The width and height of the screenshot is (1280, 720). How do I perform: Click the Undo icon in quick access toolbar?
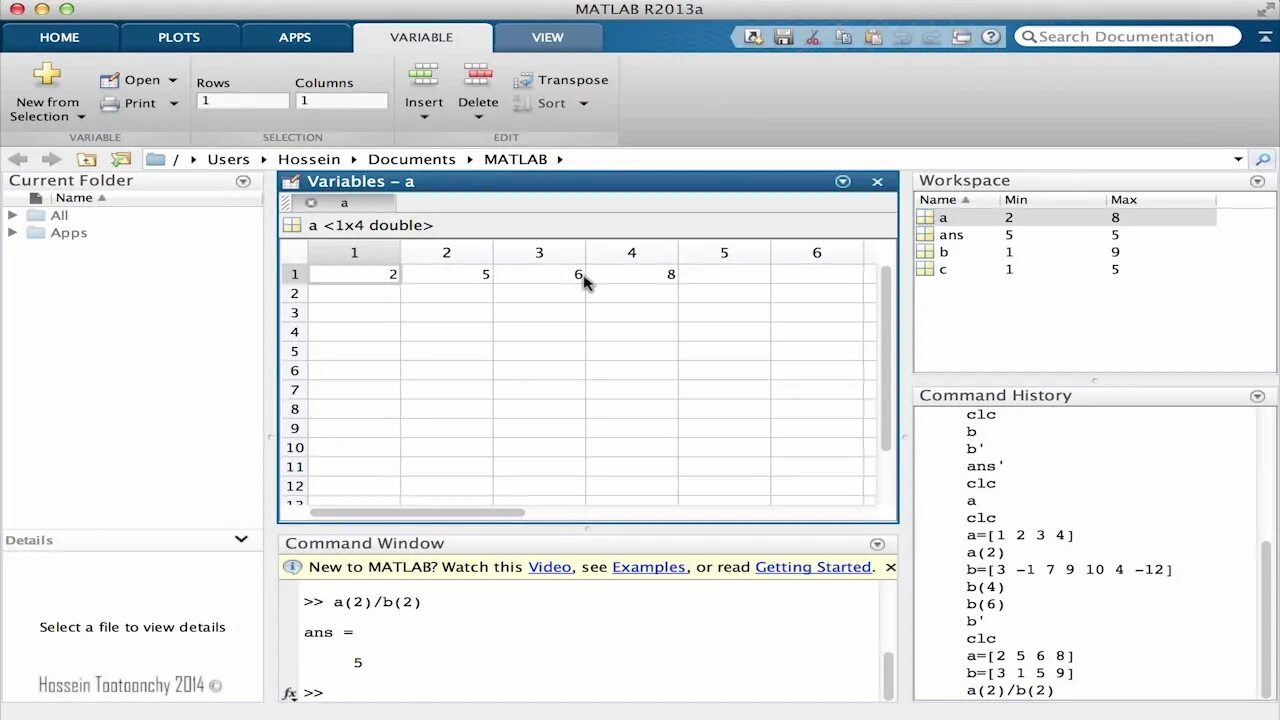(x=902, y=37)
